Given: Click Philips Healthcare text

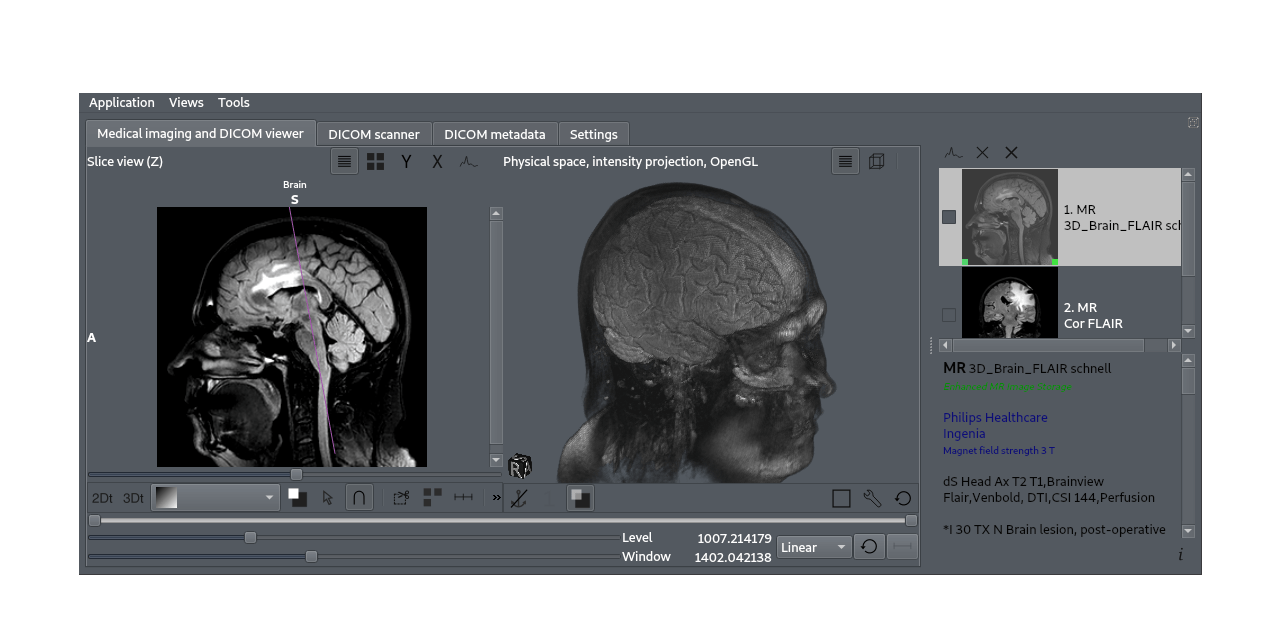Looking at the screenshot, I should pyautogui.click(x=995, y=417).
